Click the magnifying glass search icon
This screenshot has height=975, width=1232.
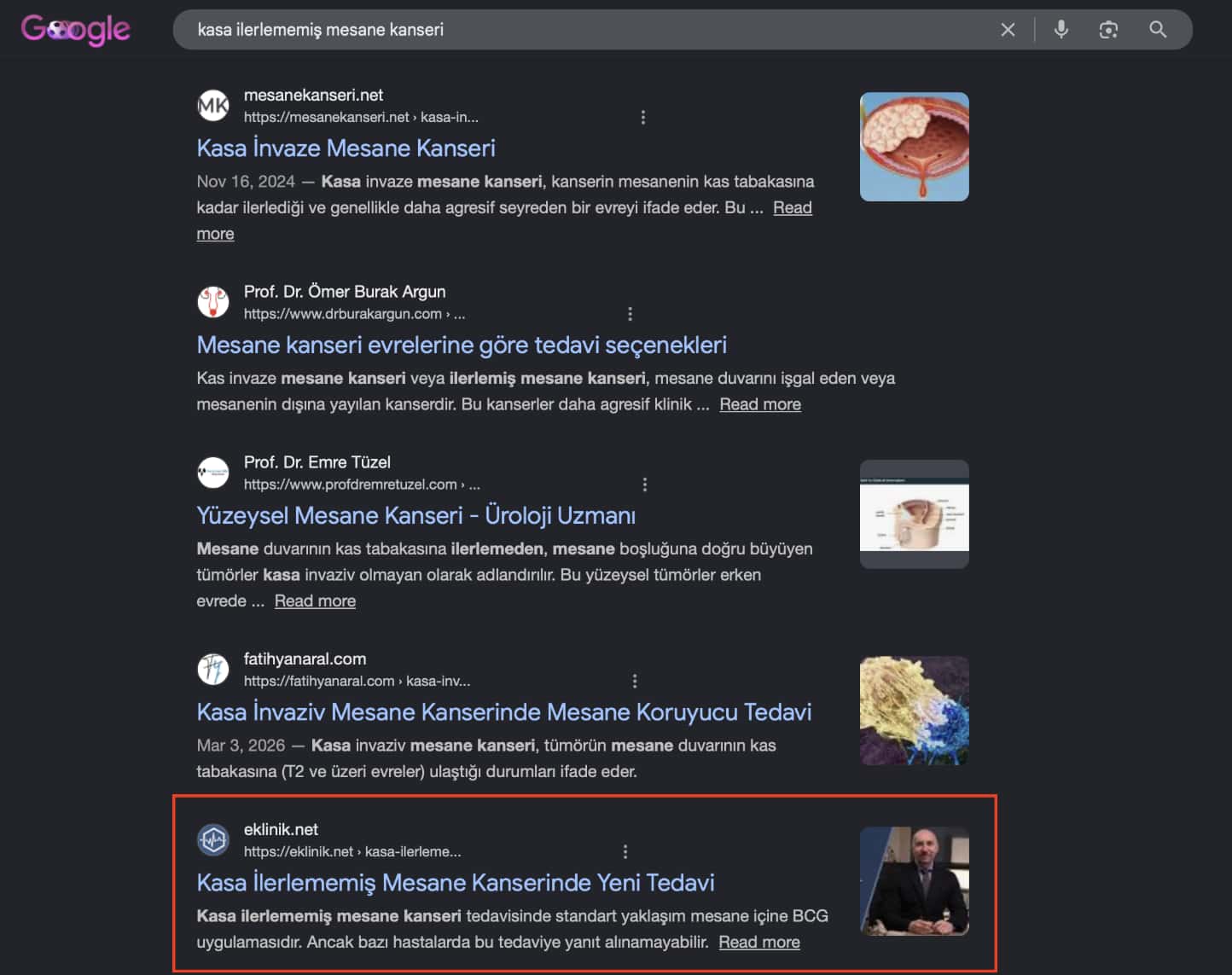point(1158,30)
